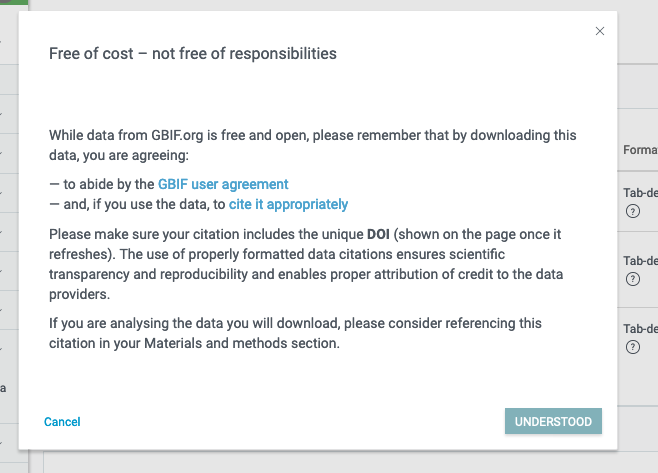Open the GBIF user agreement link

click(223, 184)
